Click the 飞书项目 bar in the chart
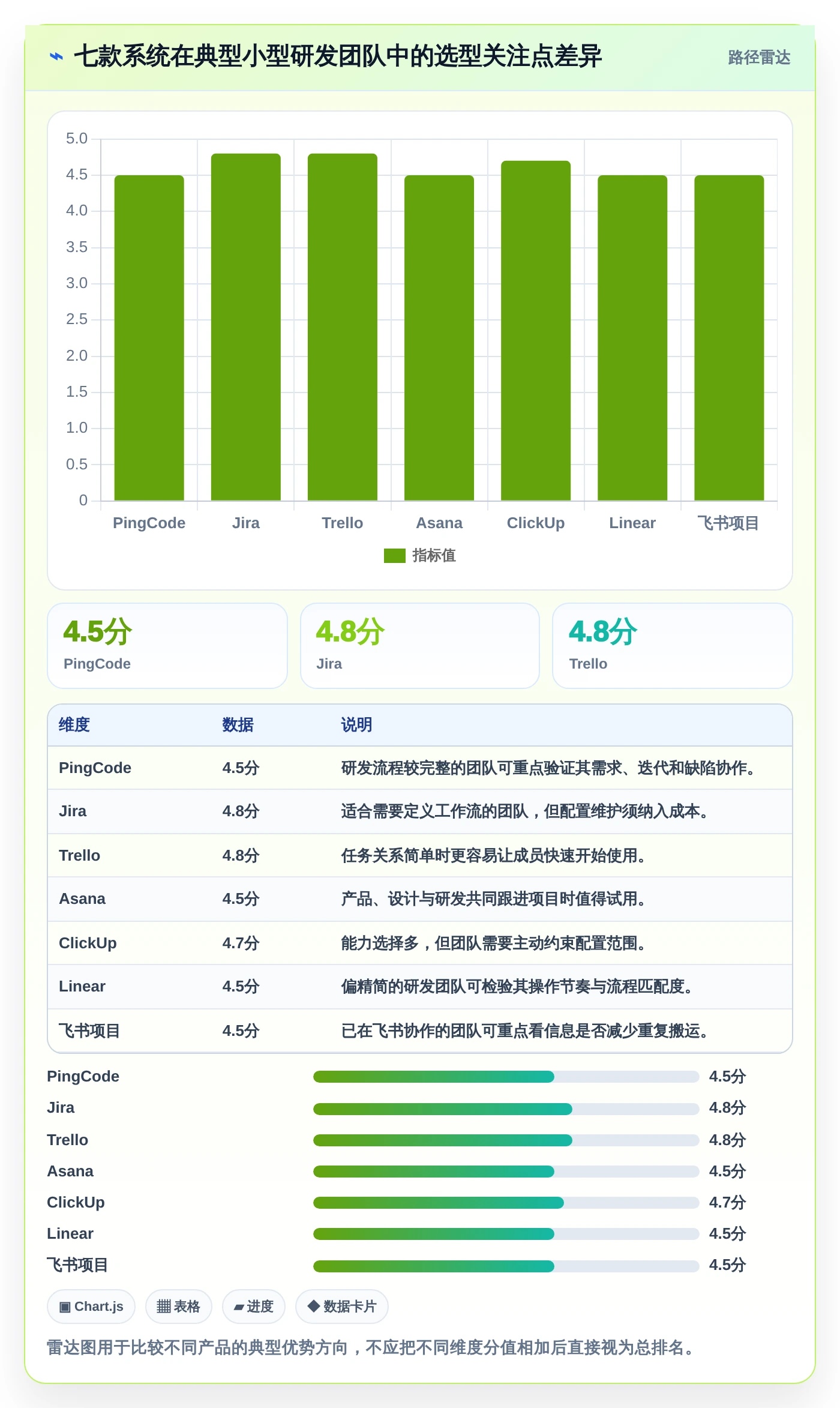This screenshot has height=1408, width=840. click(x=729, y=338)
